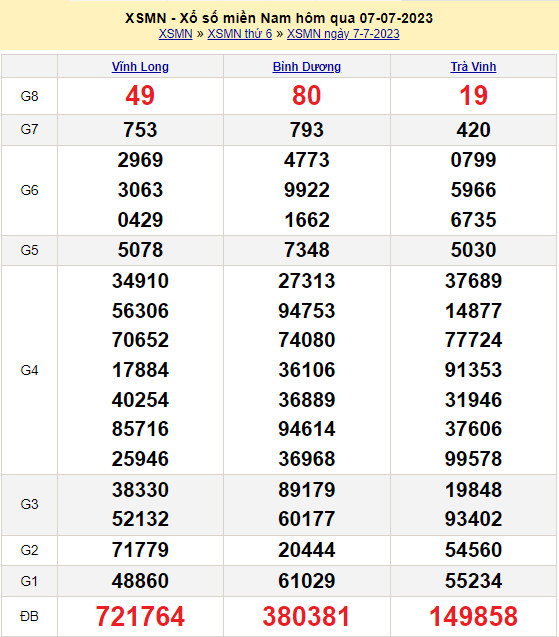The image size is (559, 637).
Task: Select Trà Vinh special prize 149858
Action: tap(473, 616)
